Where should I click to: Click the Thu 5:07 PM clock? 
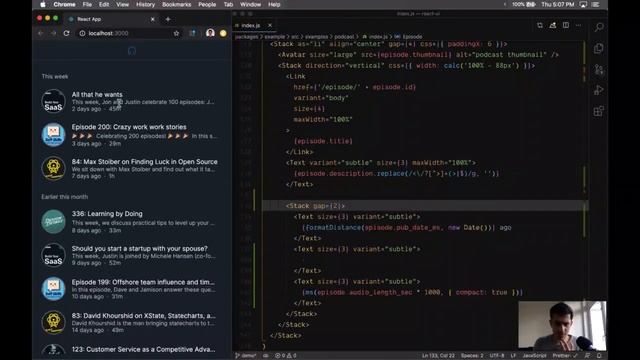pos(558,4)
